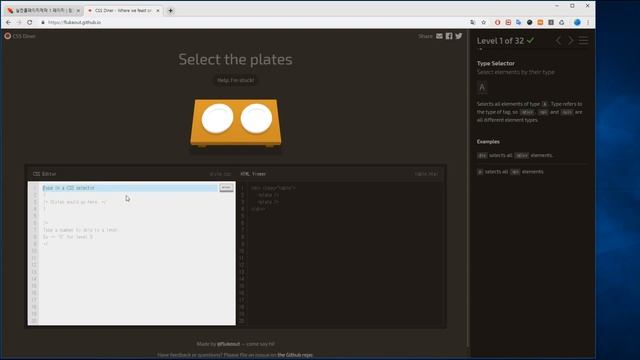Click the CSS Diner logo
640x360 pixels.
coord(20,36)
